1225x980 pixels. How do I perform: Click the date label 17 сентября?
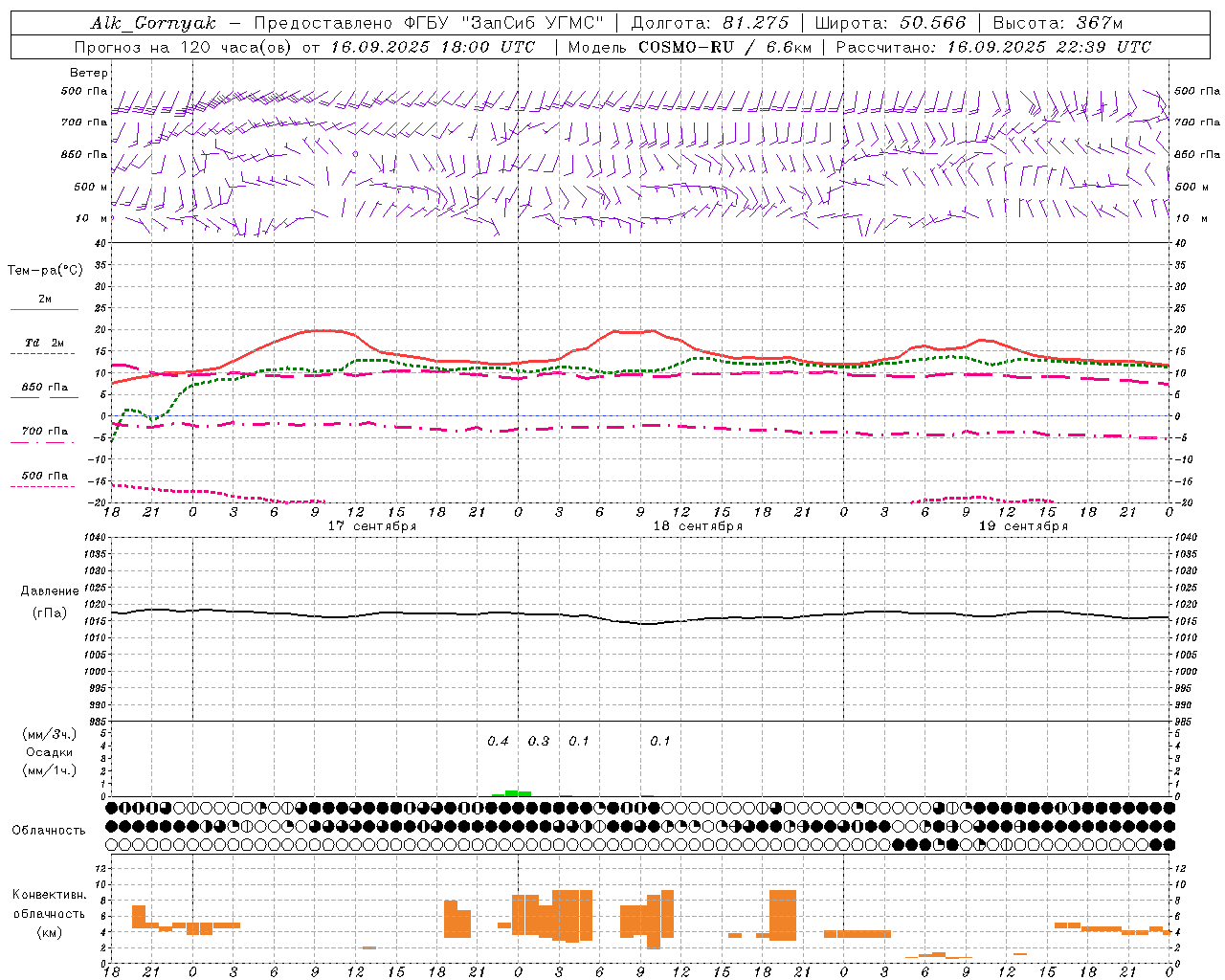coord(372,526)
